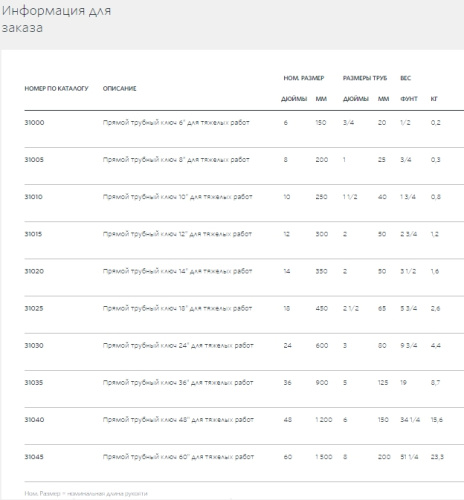Open catalog number 31030

(34, 345)
